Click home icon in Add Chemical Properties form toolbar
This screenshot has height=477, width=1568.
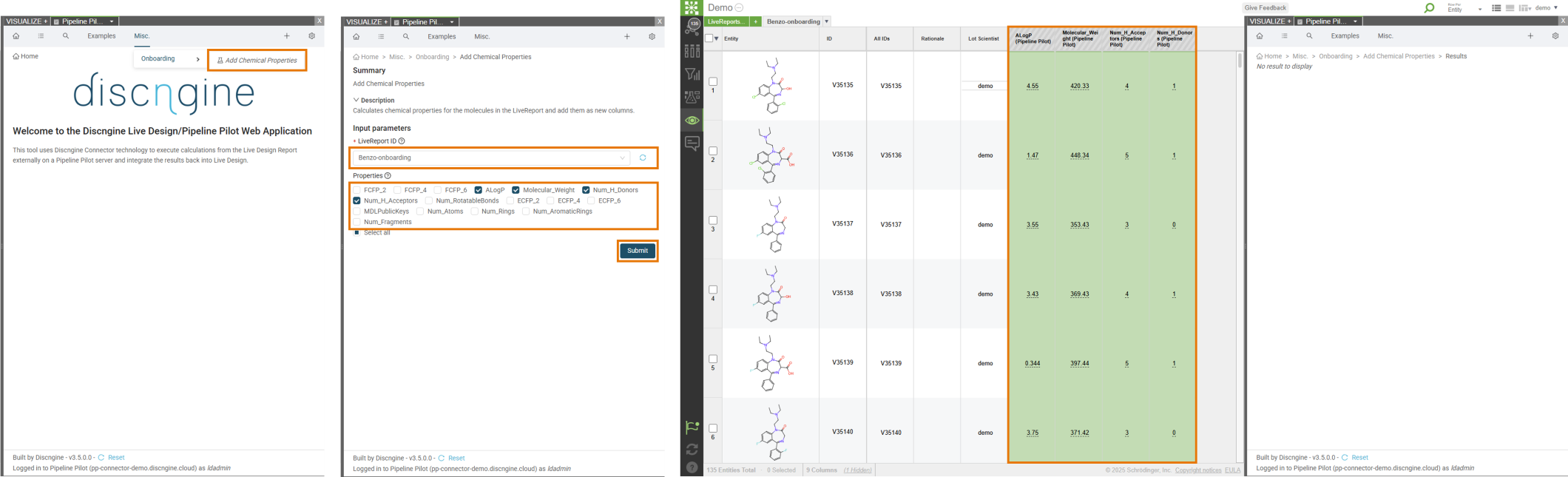356,36
